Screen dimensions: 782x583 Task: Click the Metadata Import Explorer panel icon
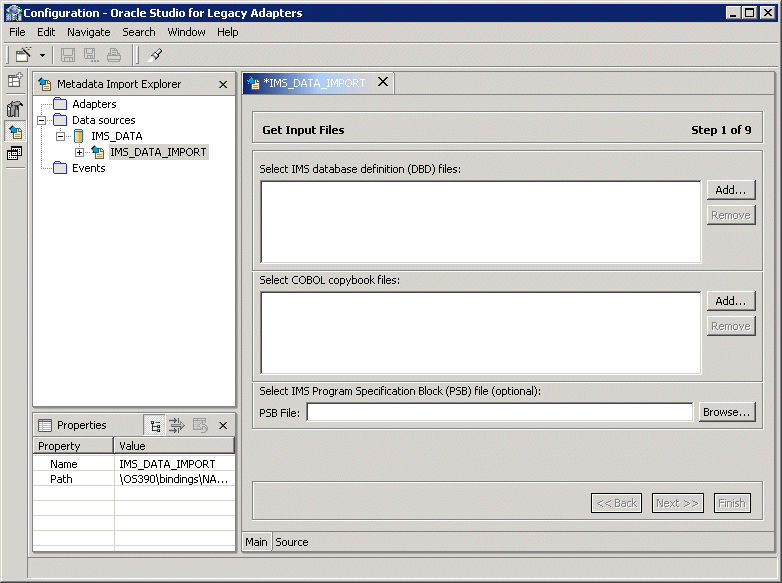[45, 84]
